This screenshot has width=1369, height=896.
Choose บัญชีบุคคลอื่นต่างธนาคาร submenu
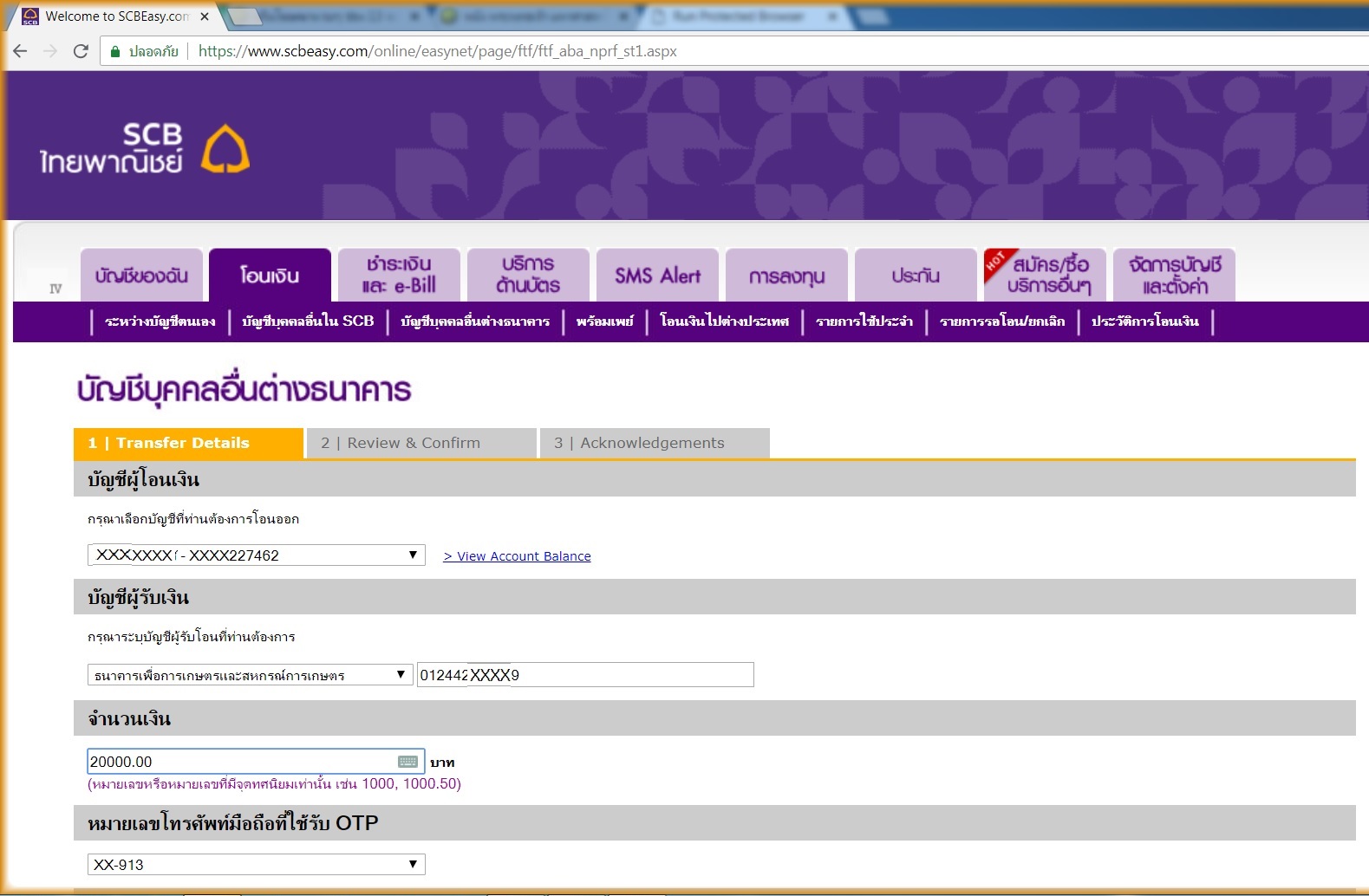pos(475,321)
